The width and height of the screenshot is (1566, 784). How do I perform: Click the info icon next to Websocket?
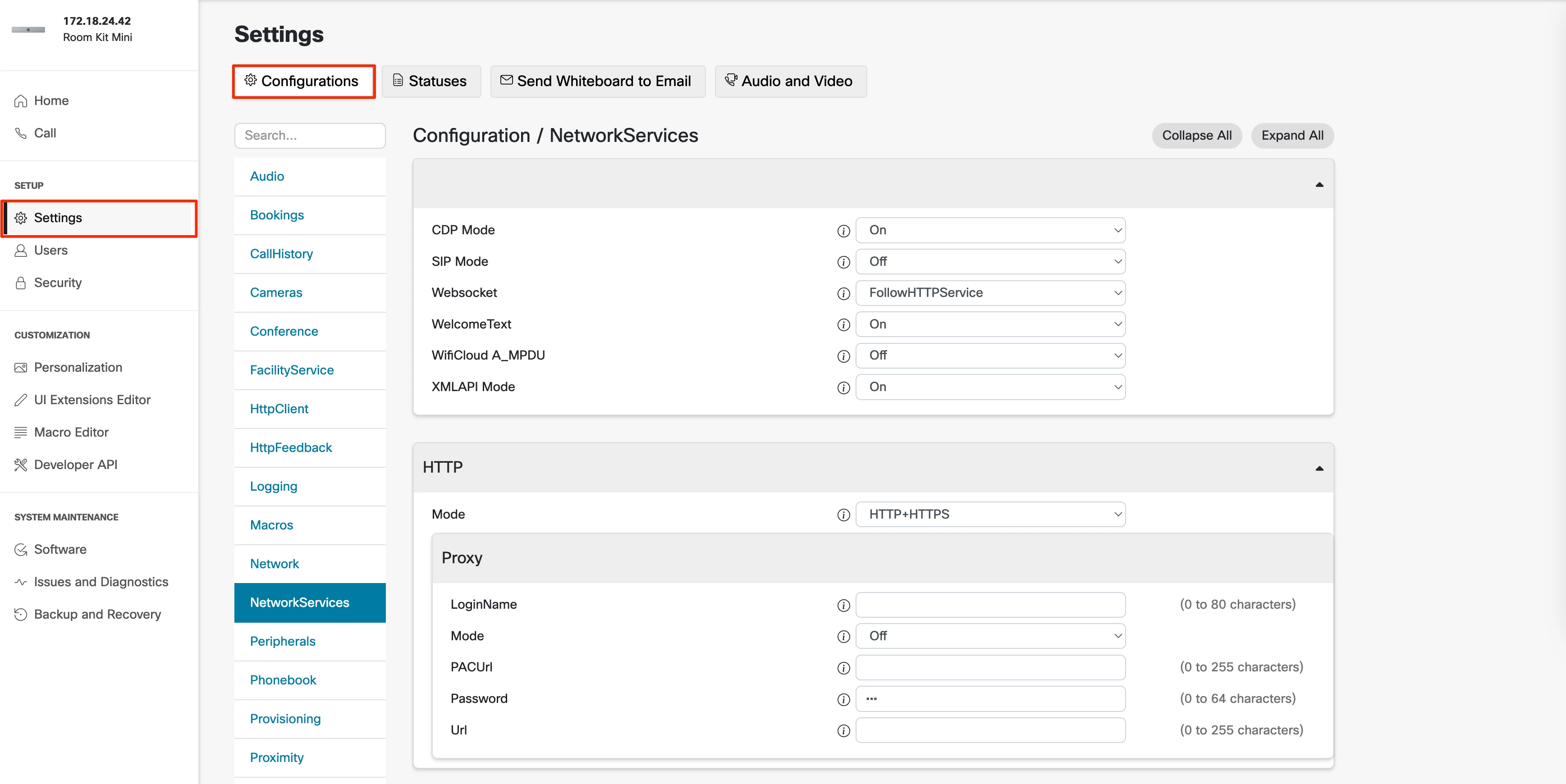[843, 293]
